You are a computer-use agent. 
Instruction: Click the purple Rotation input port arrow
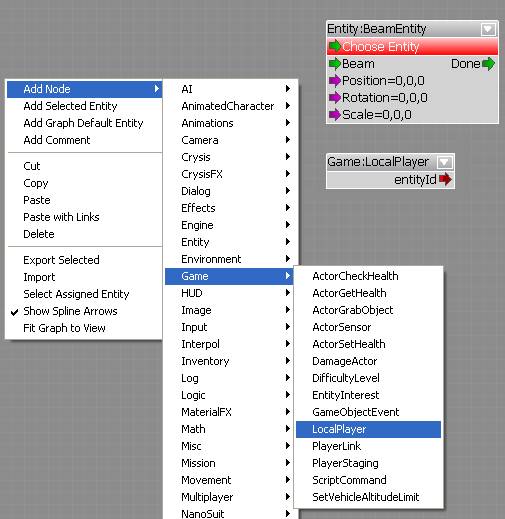point(335,98)
